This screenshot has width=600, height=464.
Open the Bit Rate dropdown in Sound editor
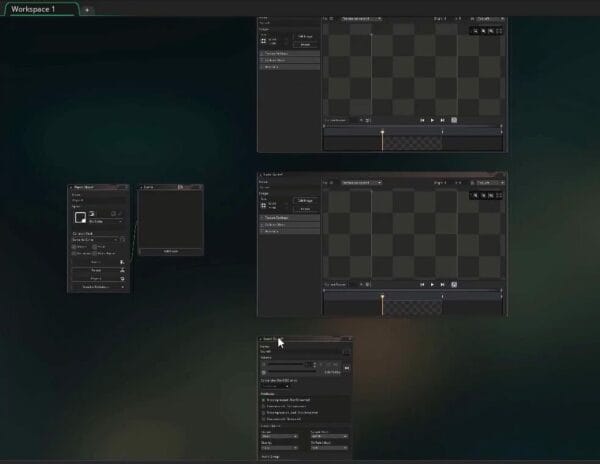click(x=329, y=448)
